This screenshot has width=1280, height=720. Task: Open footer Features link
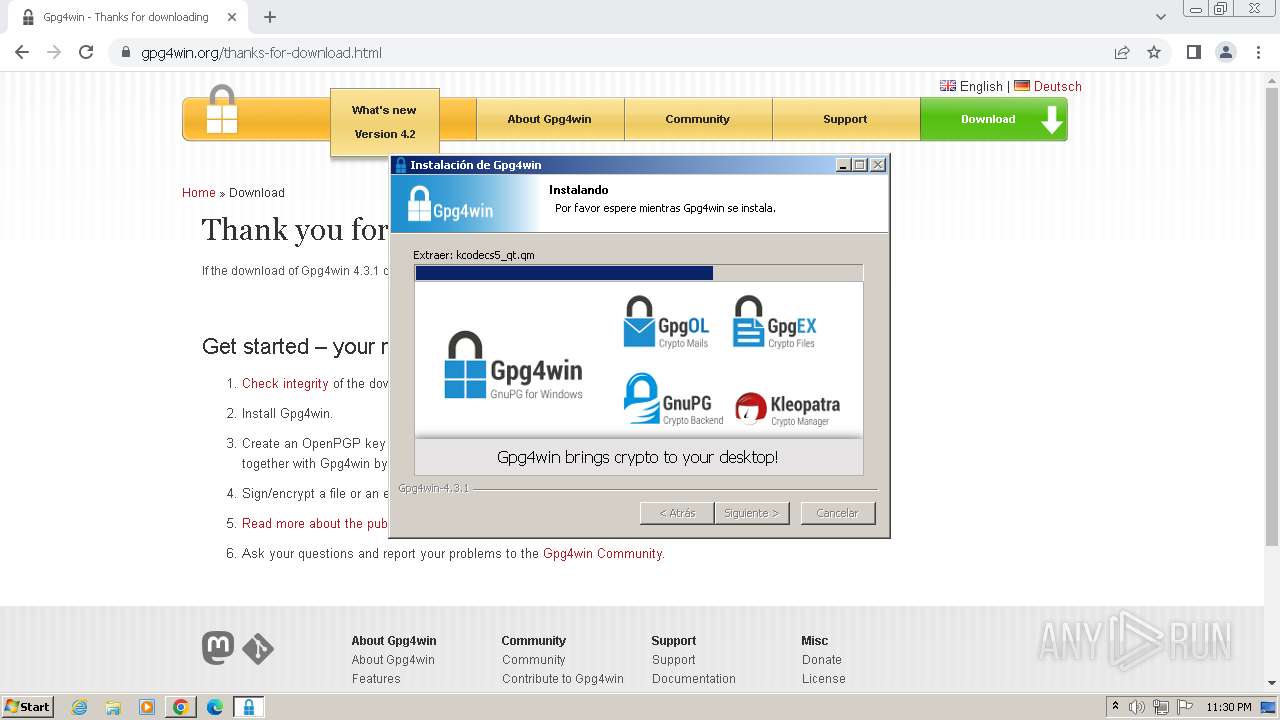(x=376, y=679)
